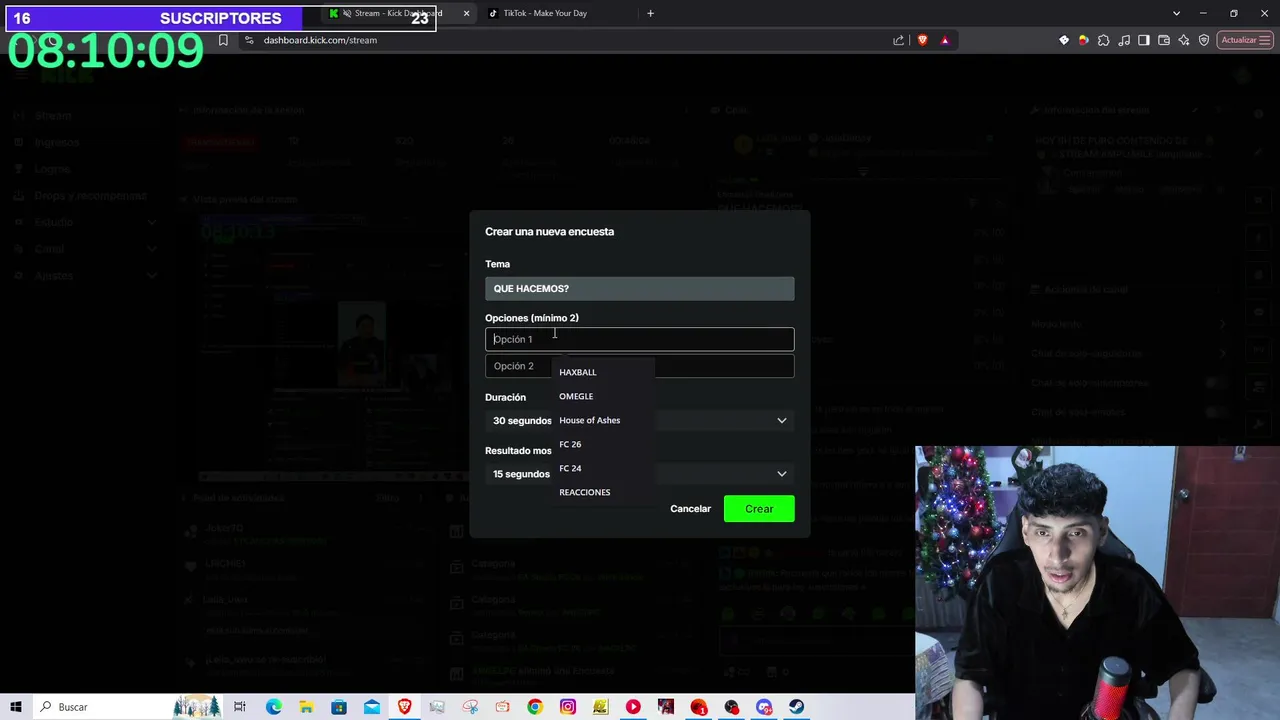Open Google Chrome from the taskbar
The height and width of the screenshot is (720, 1280).
coord(535,707)
